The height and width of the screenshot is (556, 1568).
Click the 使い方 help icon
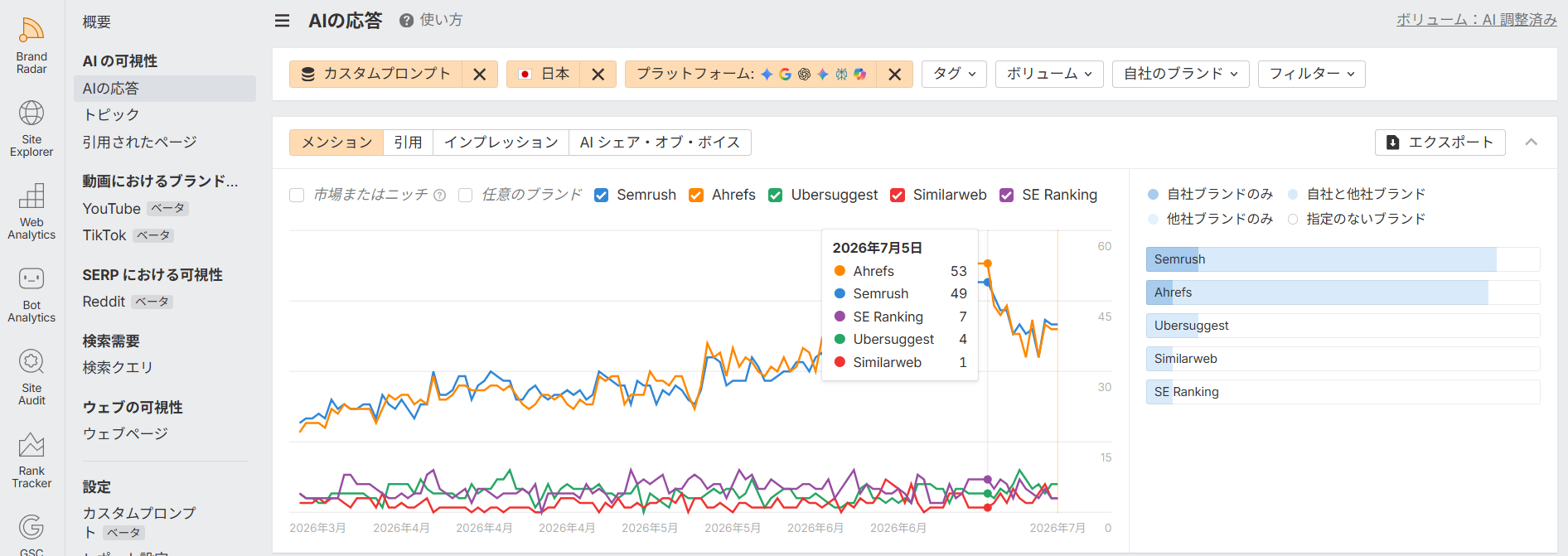(406, 21)
